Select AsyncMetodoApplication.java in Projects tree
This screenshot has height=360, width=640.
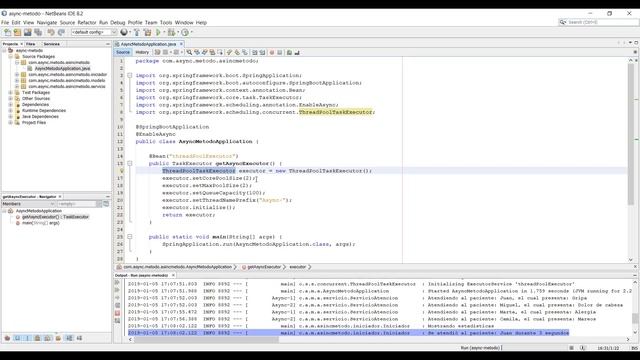pos(62,69)
